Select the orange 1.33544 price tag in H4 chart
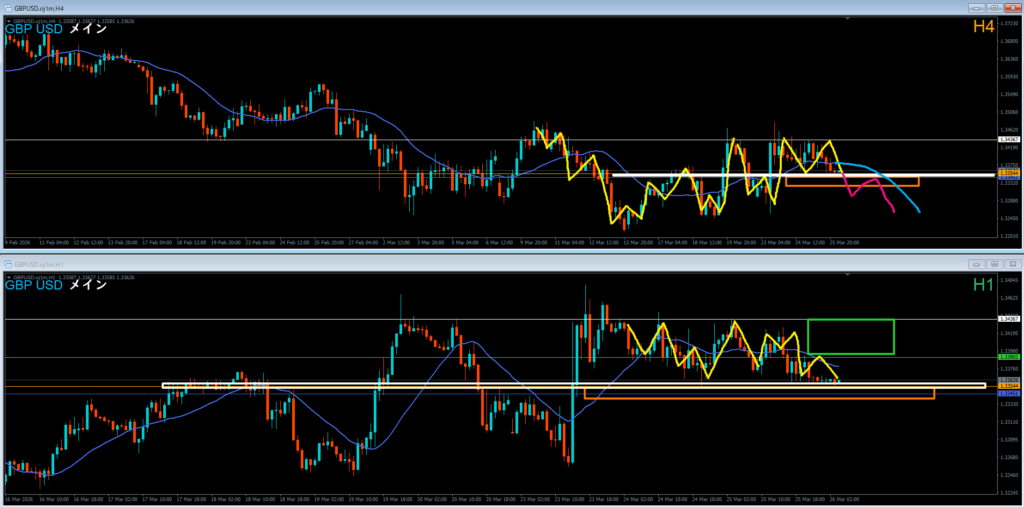 point(1010,173)
